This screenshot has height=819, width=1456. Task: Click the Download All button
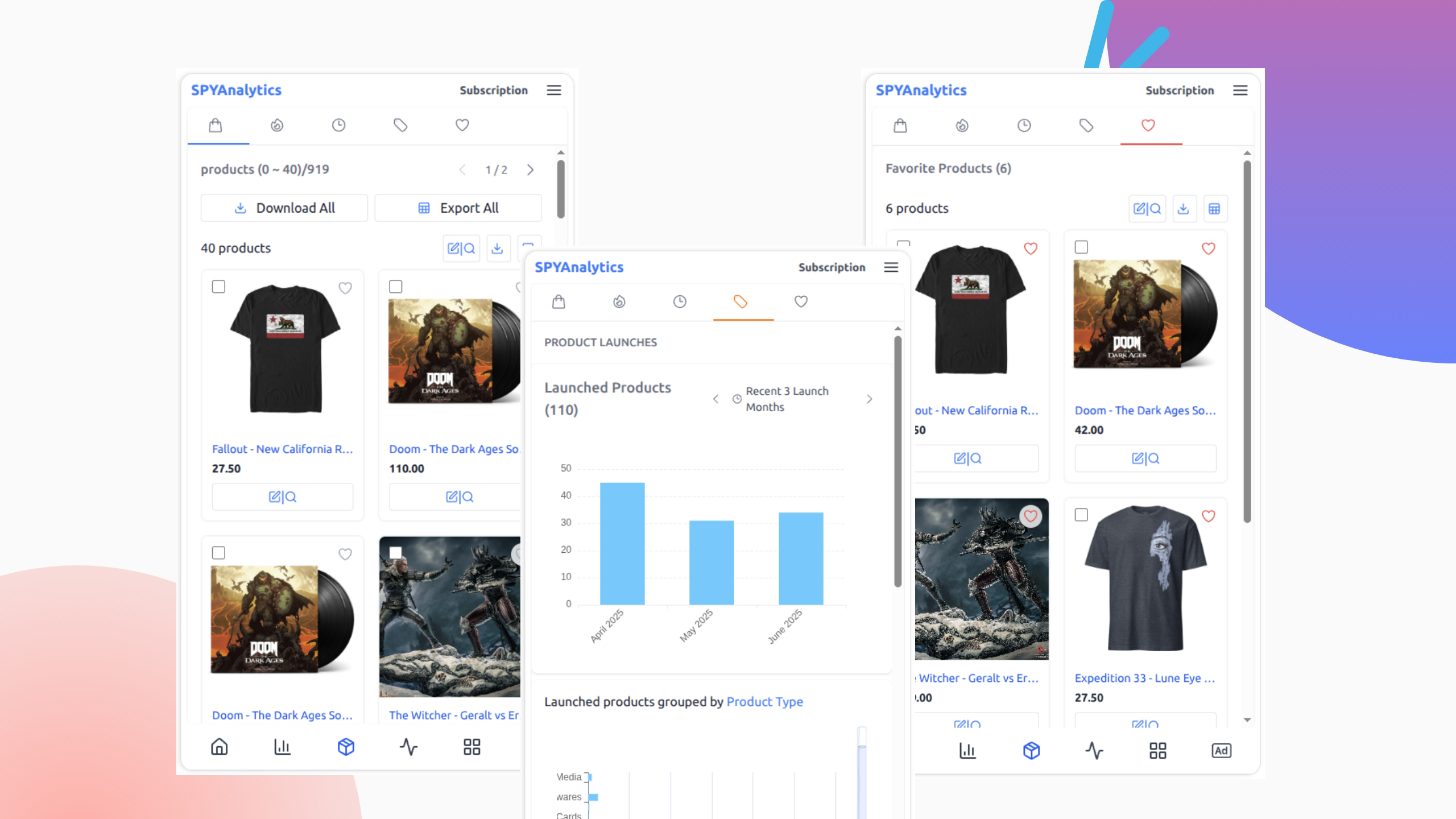click(284, 208)
